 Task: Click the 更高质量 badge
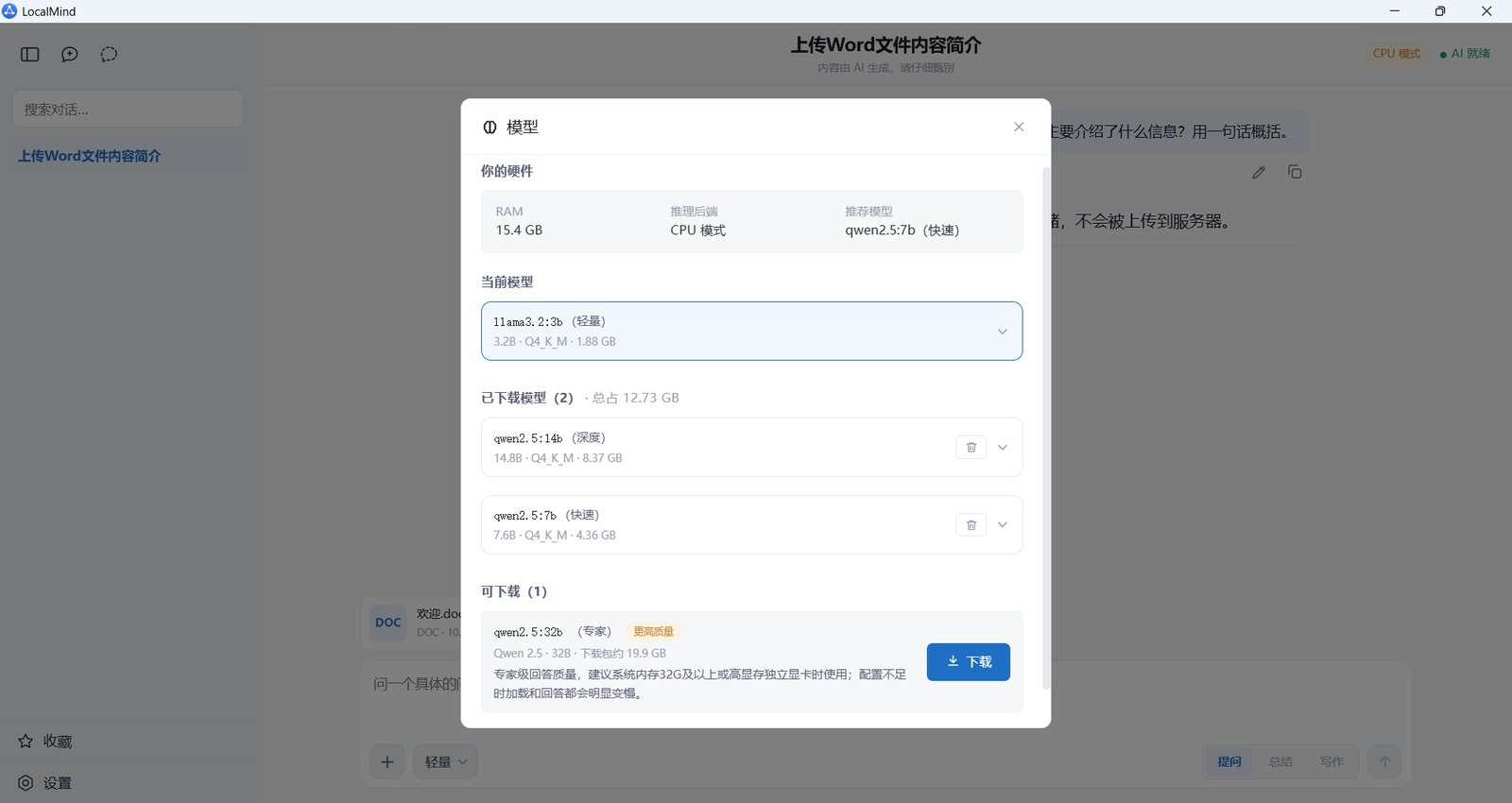pos(654,631)
